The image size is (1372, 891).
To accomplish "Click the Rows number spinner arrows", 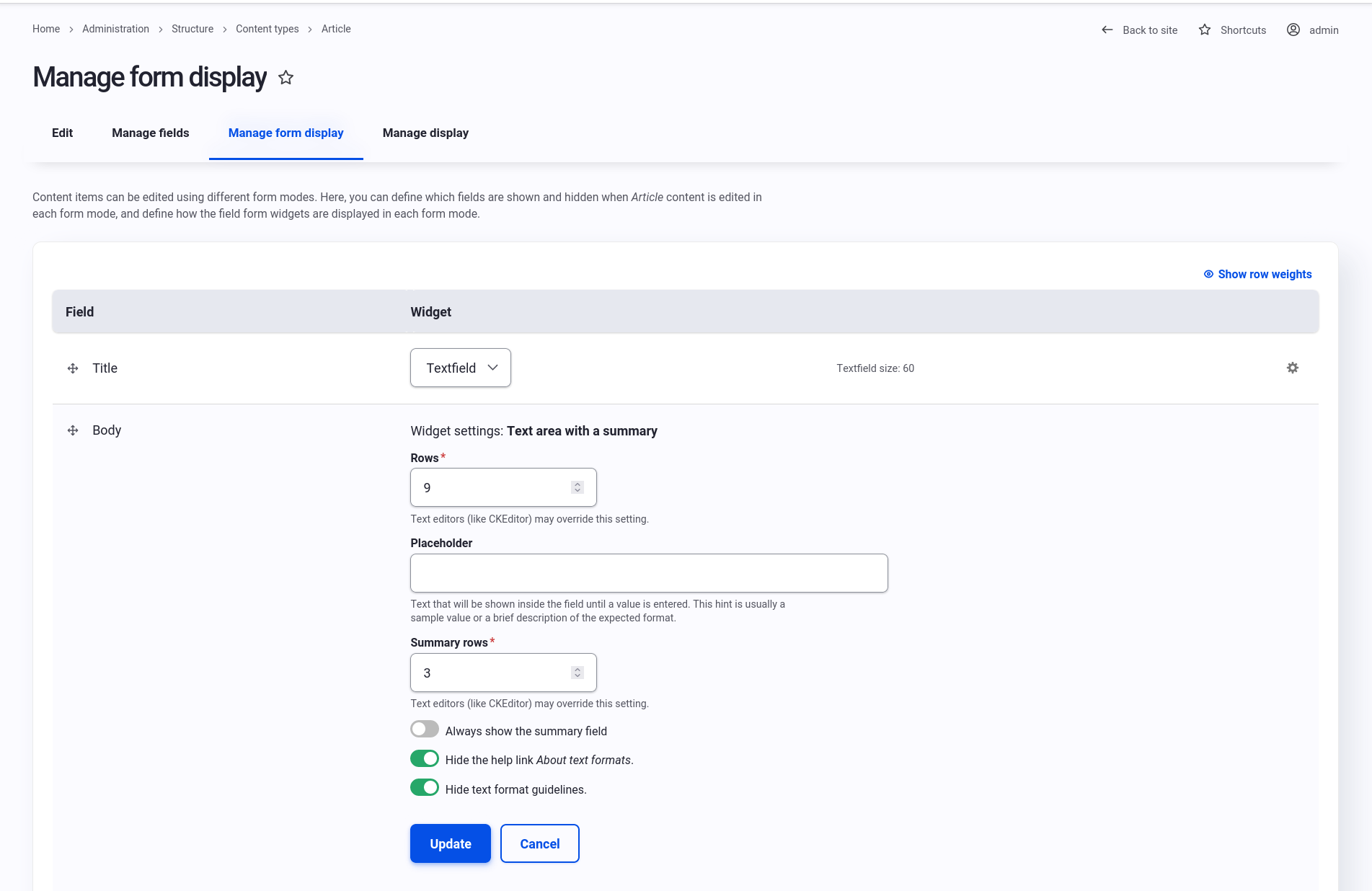I will pyautogui.click(x=577, y=487).
